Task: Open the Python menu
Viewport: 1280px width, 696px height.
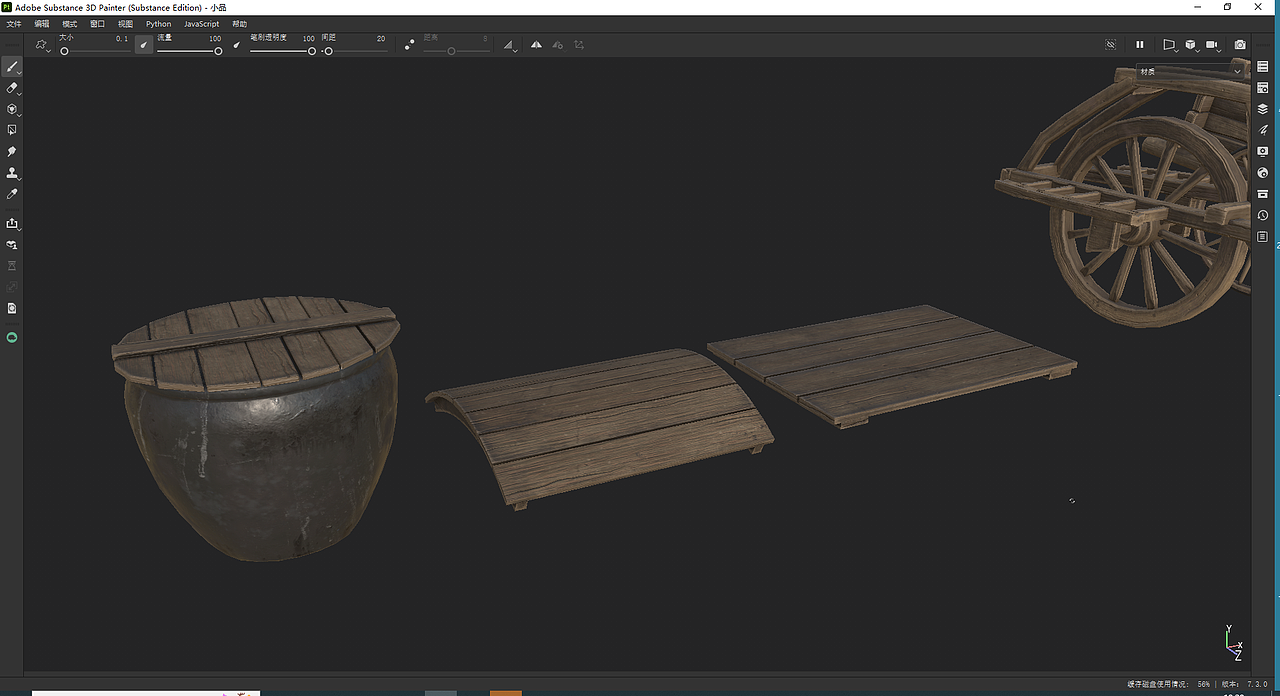Action: [x=158, y=24]
